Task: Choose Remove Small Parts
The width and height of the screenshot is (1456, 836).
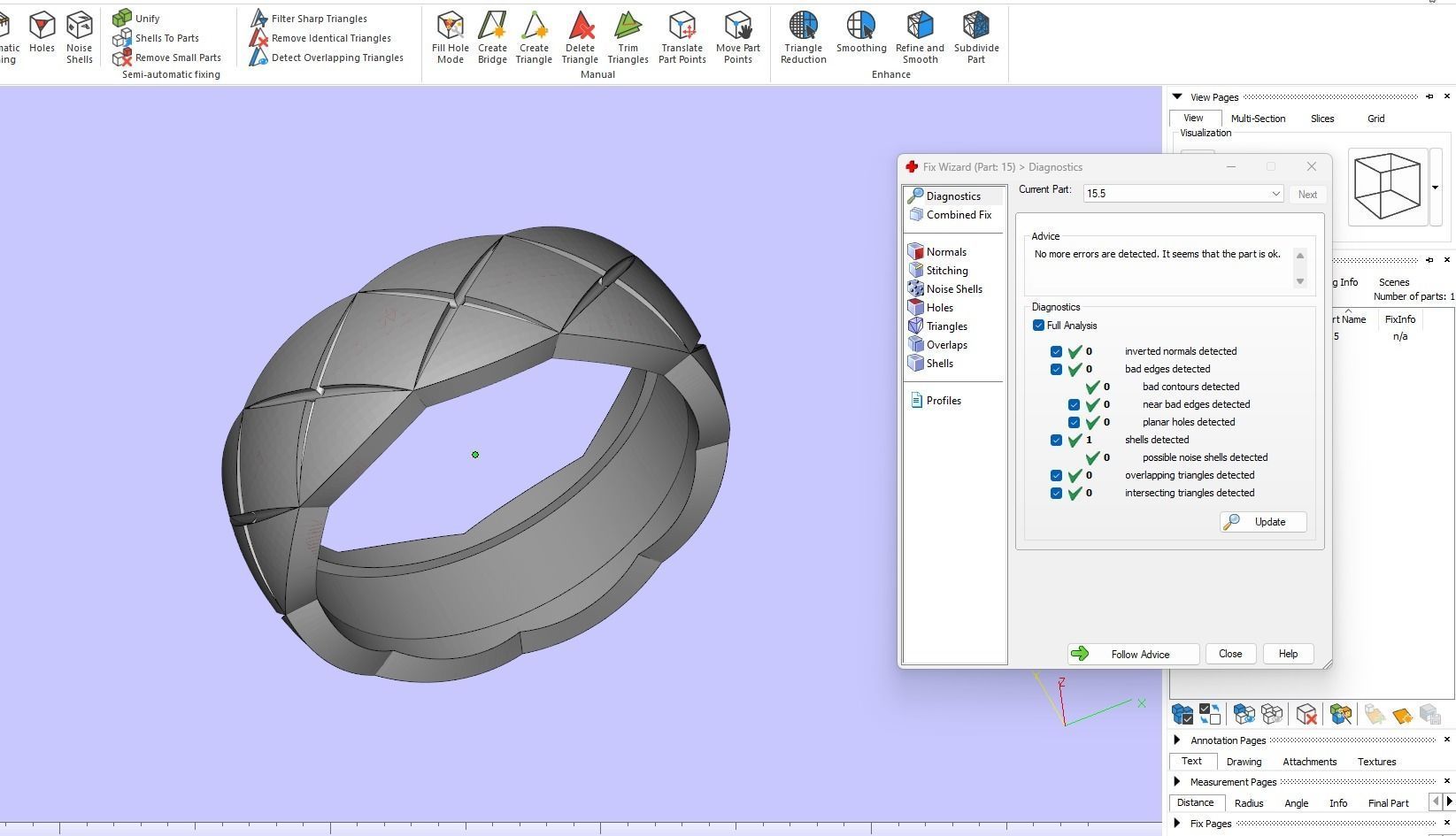Action: 167,58
